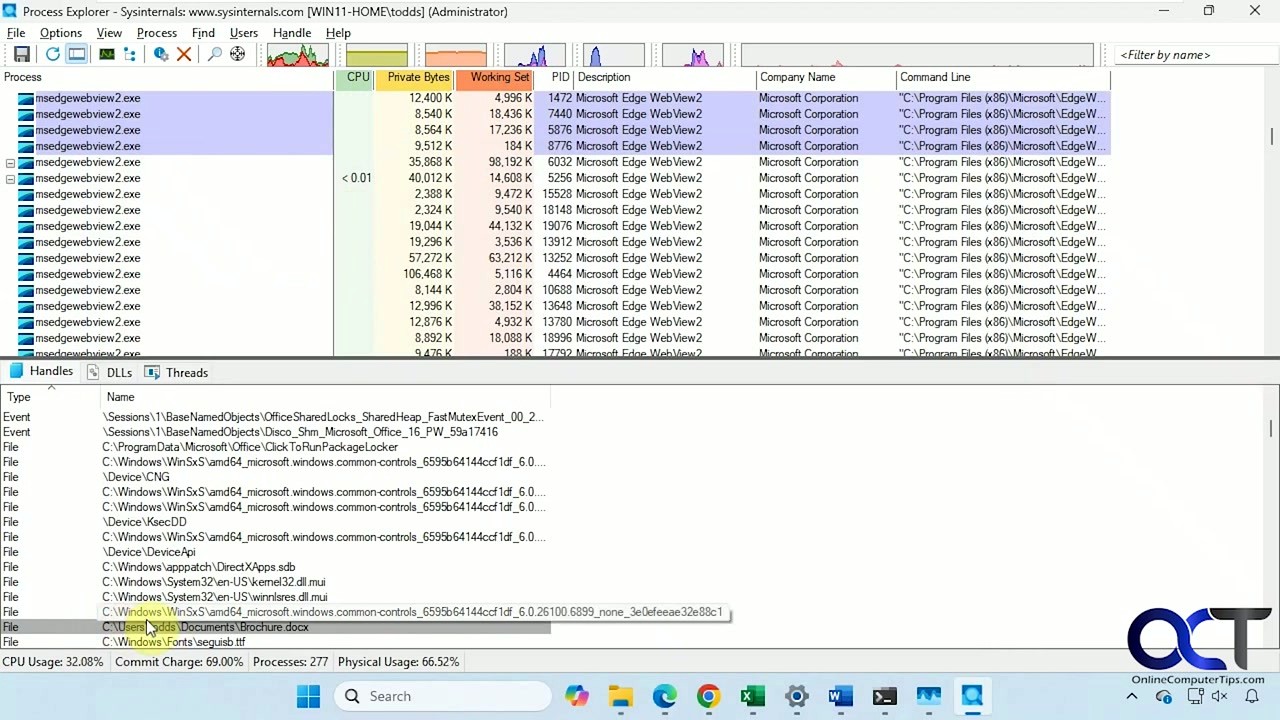The height and width of the screenshot is (720, 1280).
Task: Sort processes by the PID column
Action: point(560,77)
